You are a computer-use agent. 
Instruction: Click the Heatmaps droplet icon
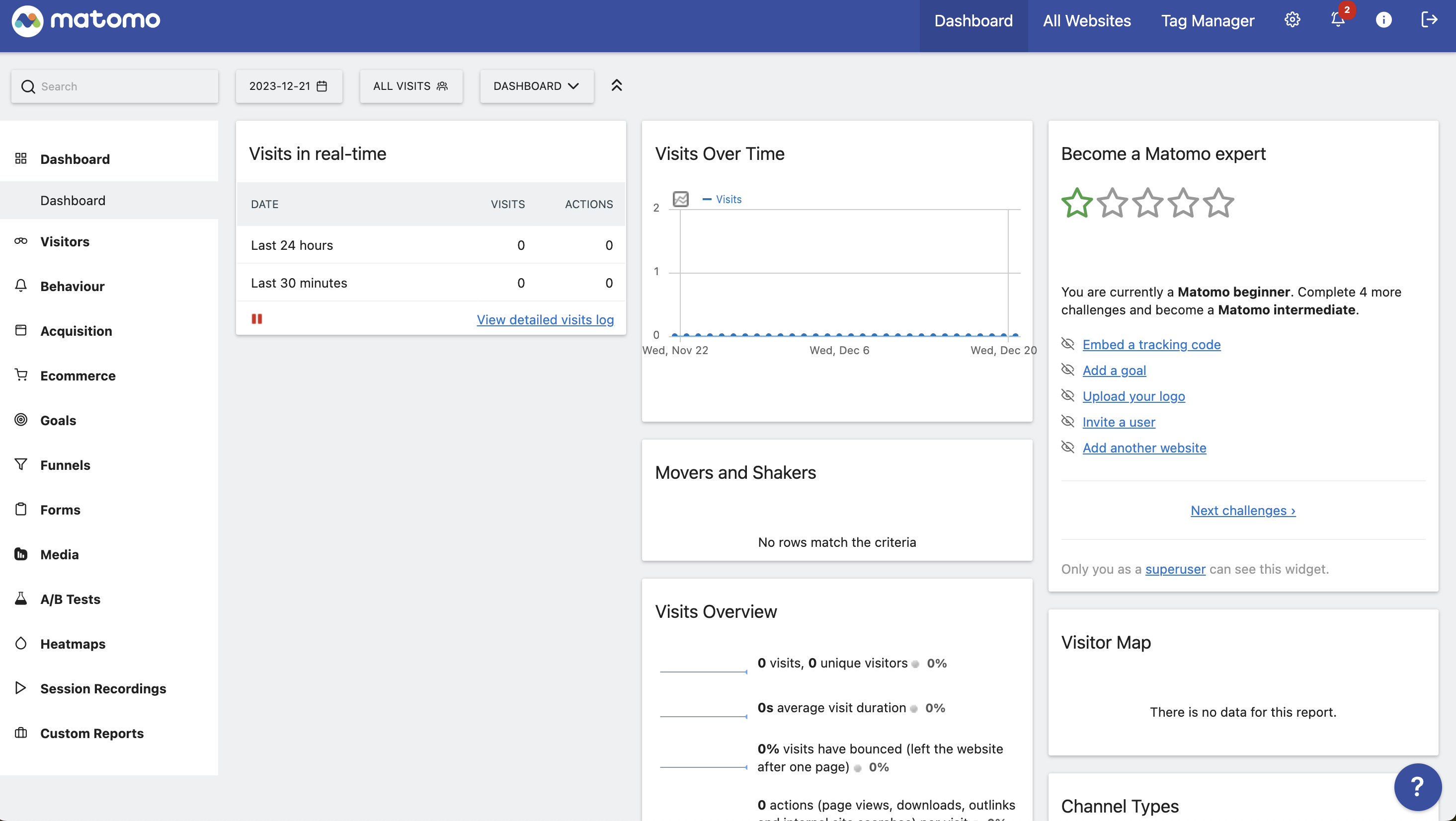tap(21, 644)
